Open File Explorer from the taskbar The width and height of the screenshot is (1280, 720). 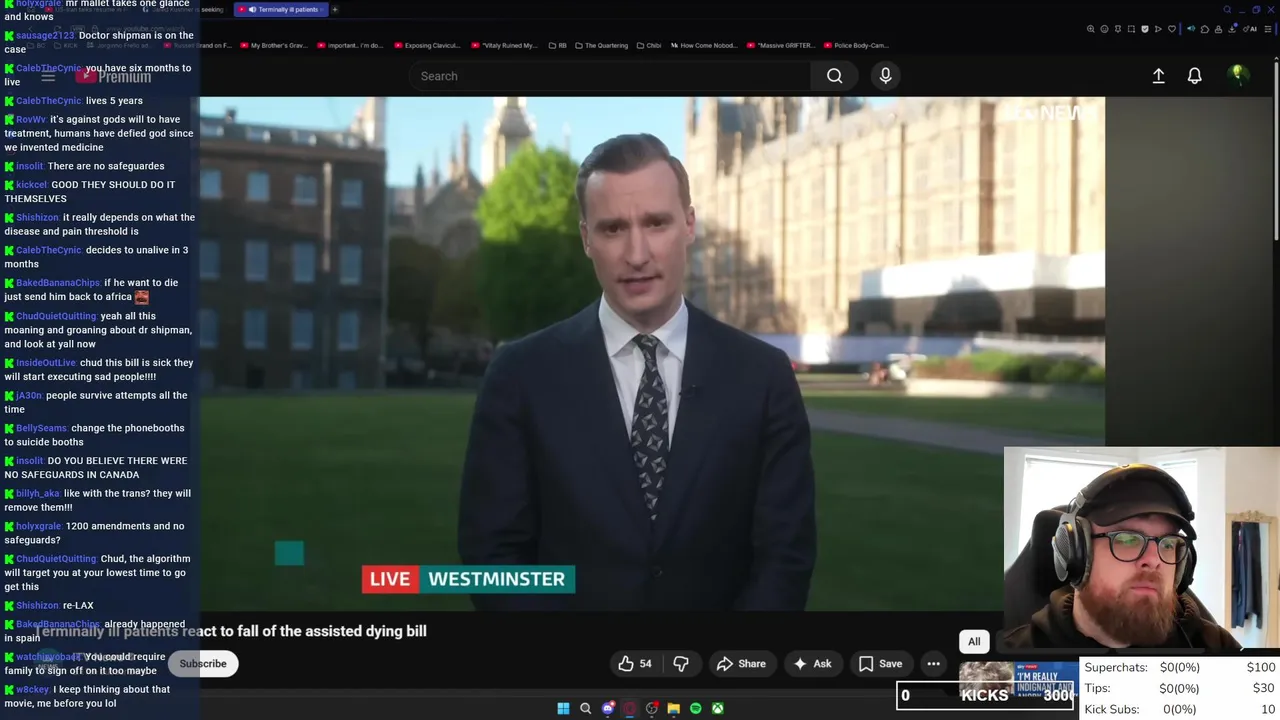674,708
